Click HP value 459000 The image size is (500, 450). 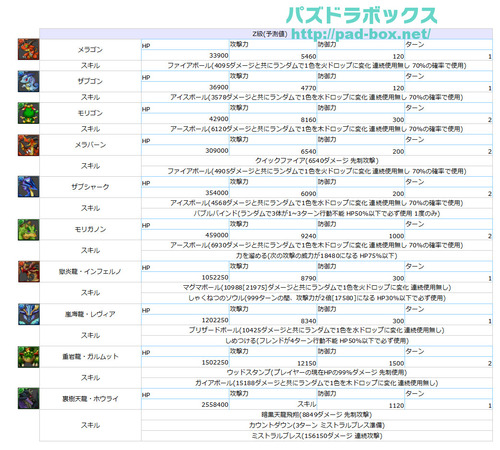point(217,235)
